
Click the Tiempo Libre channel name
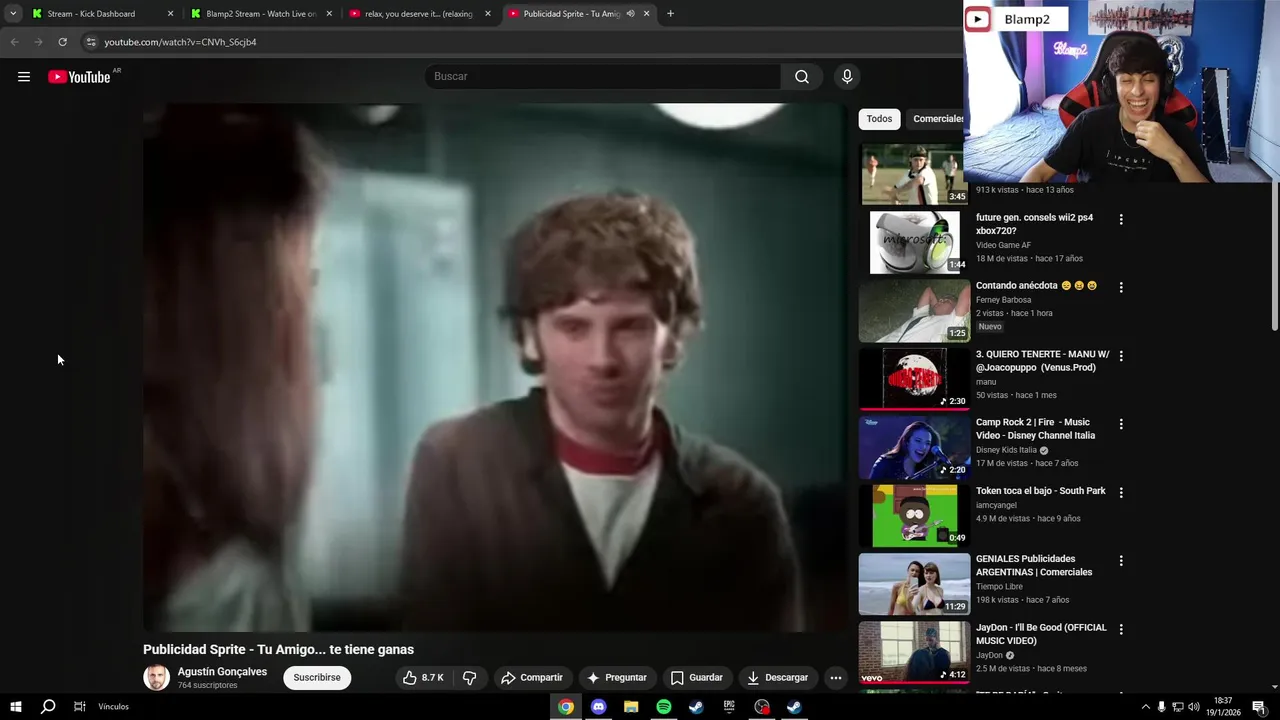(x=999, y=587)
